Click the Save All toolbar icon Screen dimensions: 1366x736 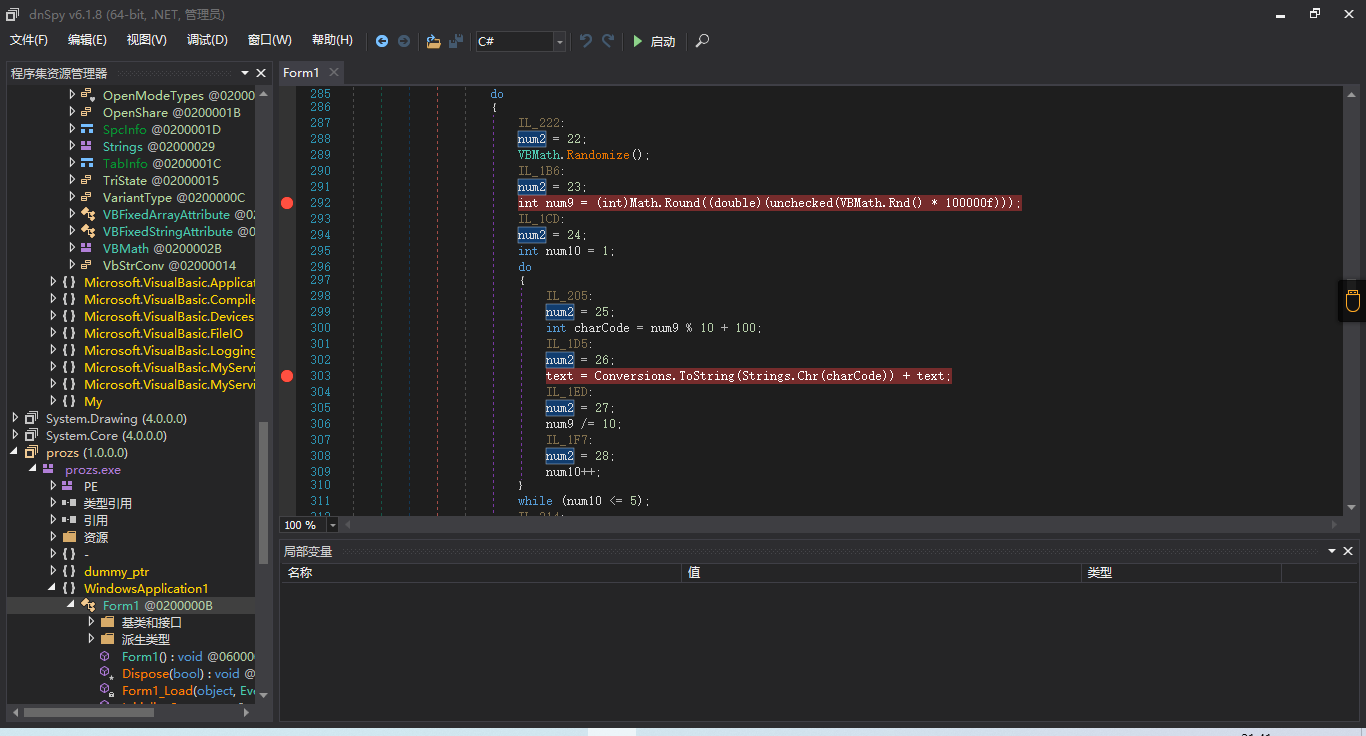point(456,41)
